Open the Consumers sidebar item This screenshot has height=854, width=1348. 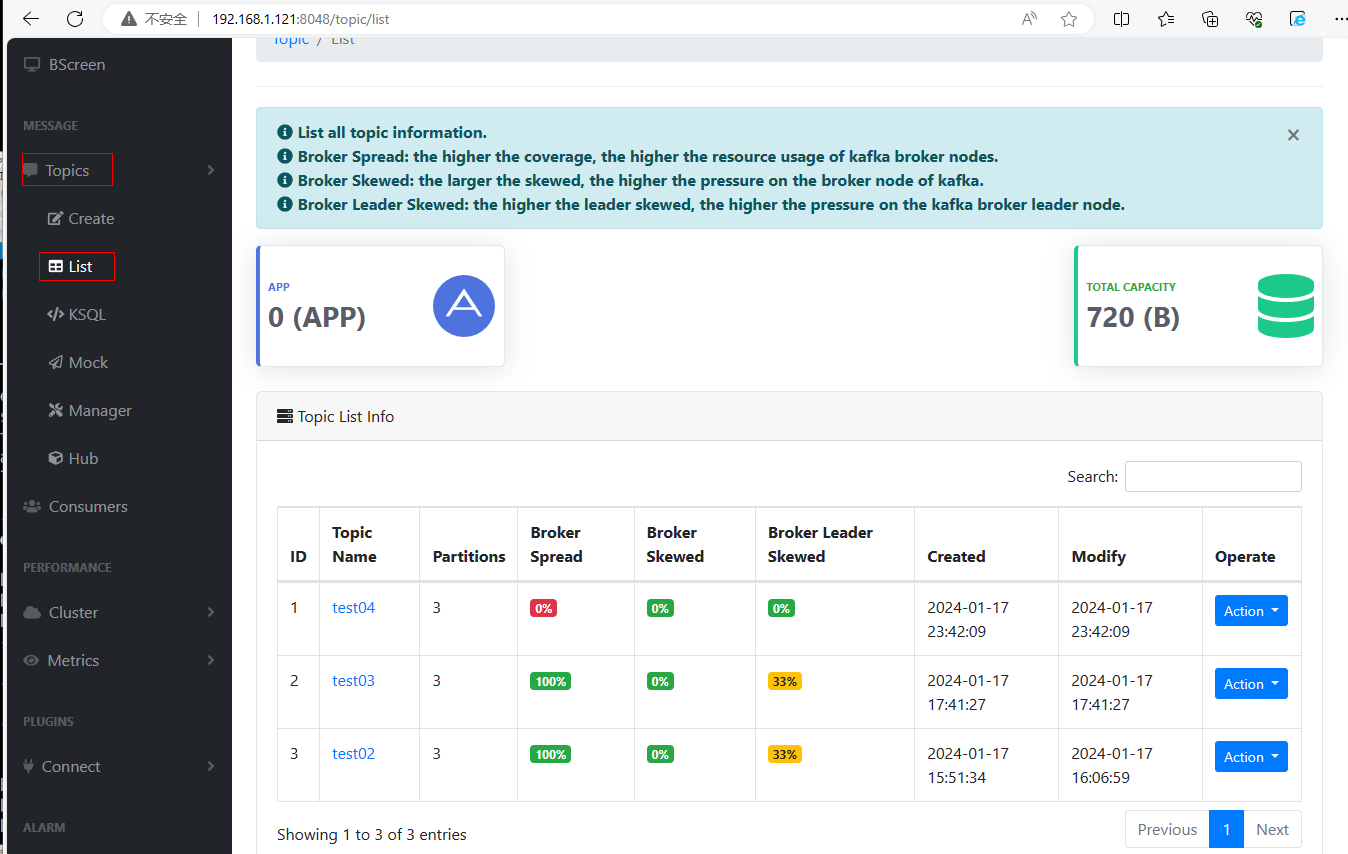pos(87,506)
